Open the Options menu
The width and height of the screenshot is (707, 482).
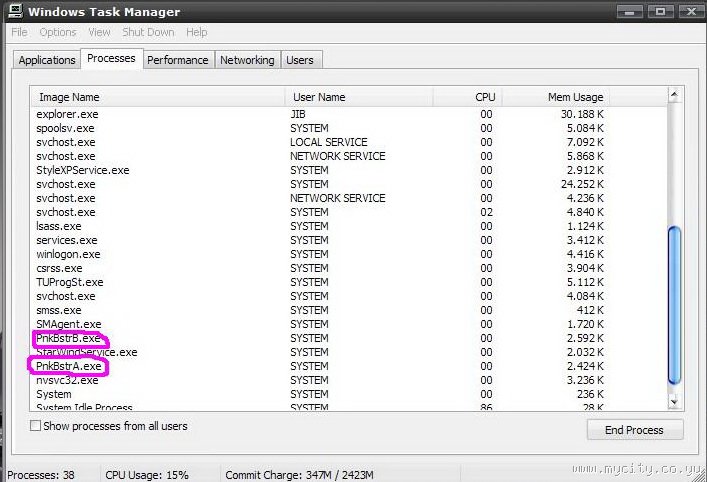[58, 32]
